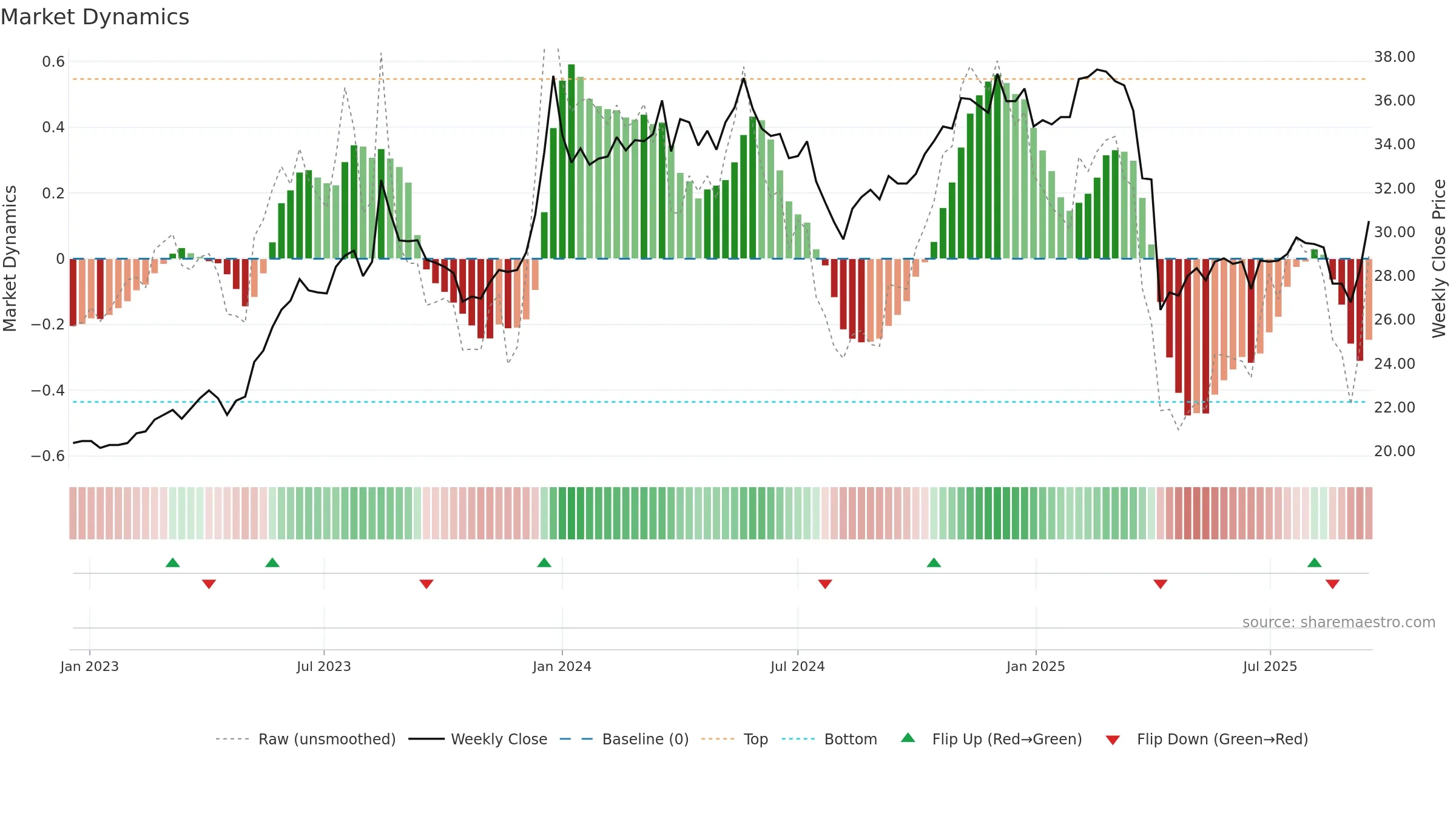Click the red Flip Down legend triangle icon
This screenshot has height=819, width=1456.
coord(1113,740)
